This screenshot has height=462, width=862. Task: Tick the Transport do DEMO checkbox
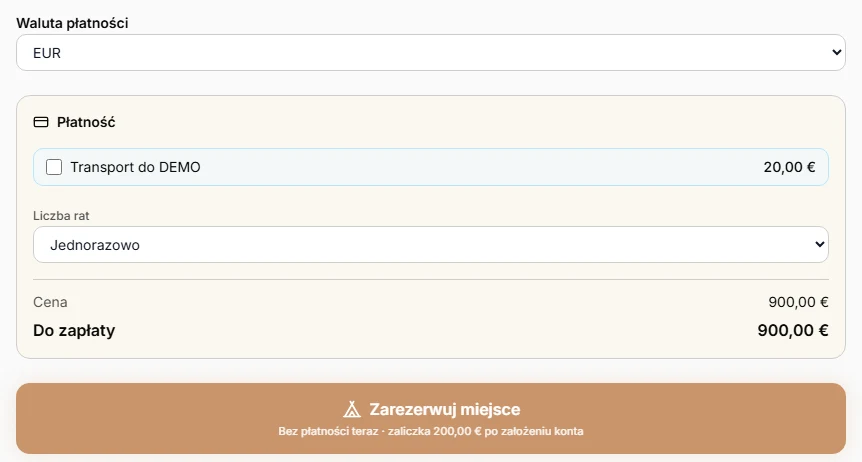(x=54, y=167)
